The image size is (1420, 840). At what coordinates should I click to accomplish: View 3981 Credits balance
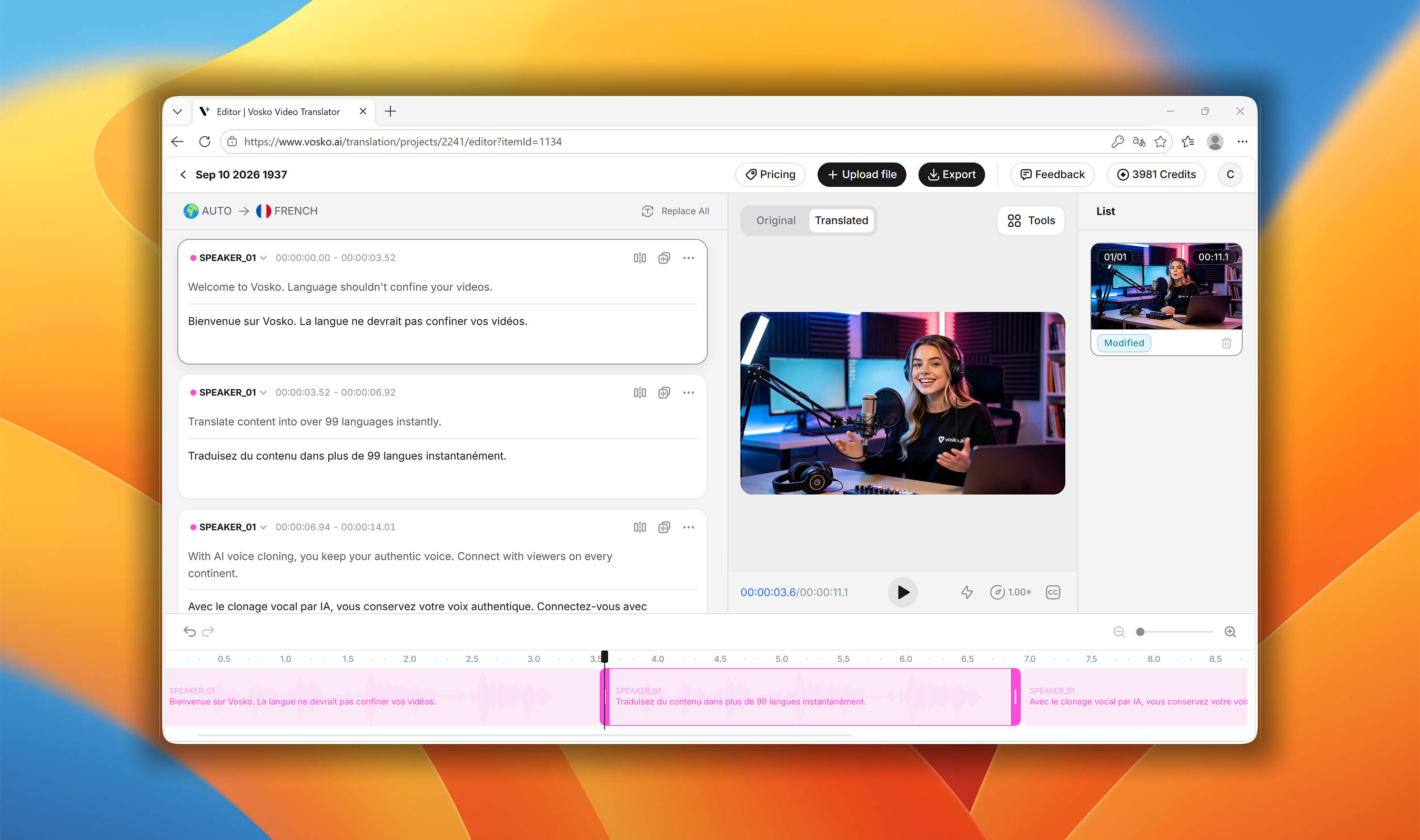(x=1156, y=174)
